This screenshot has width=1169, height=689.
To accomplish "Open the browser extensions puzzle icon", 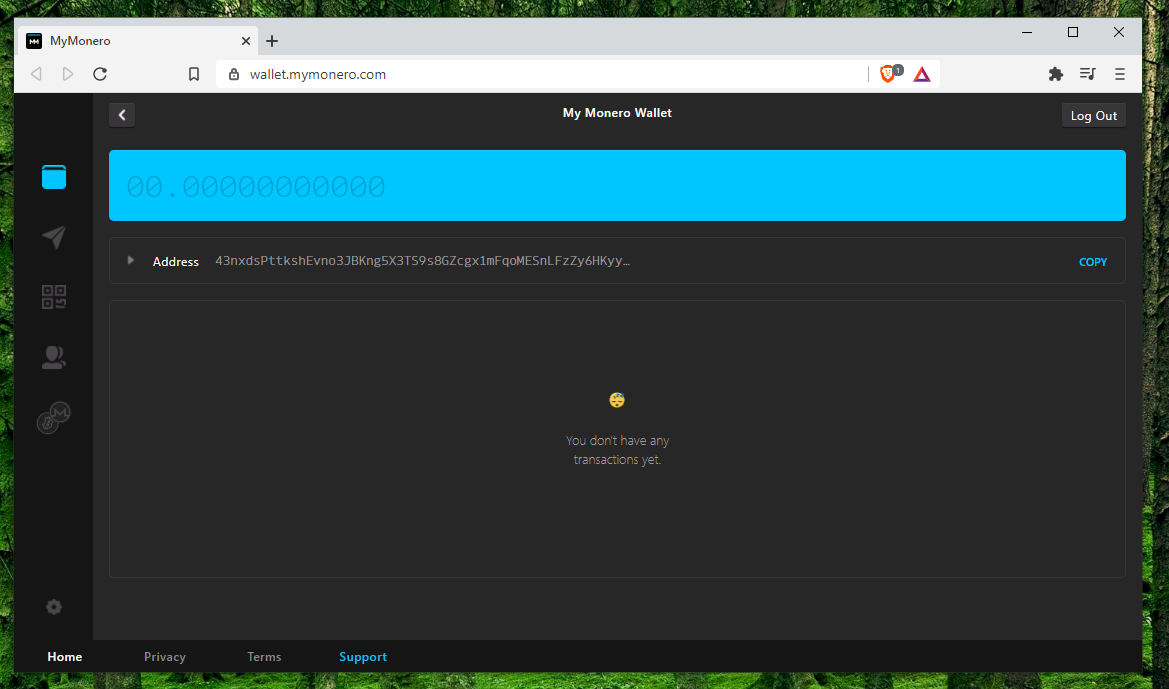I will tap(1056, 74).
